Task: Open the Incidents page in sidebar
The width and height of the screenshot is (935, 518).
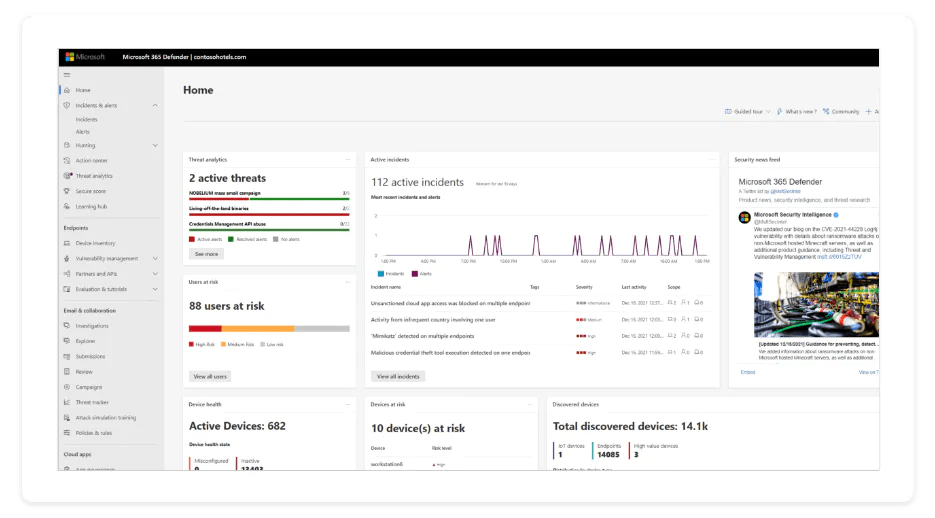Action: 86,119
